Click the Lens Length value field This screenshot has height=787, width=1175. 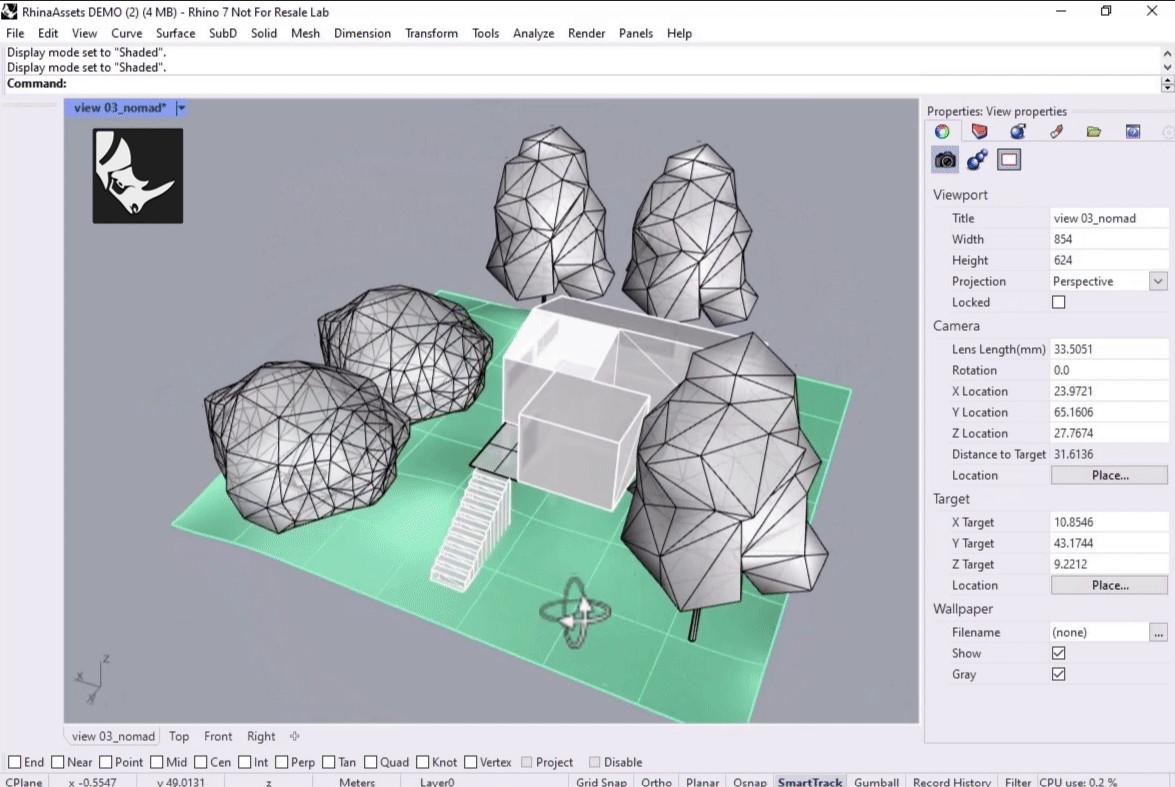pyautogui.click(x=1108, y=349)
